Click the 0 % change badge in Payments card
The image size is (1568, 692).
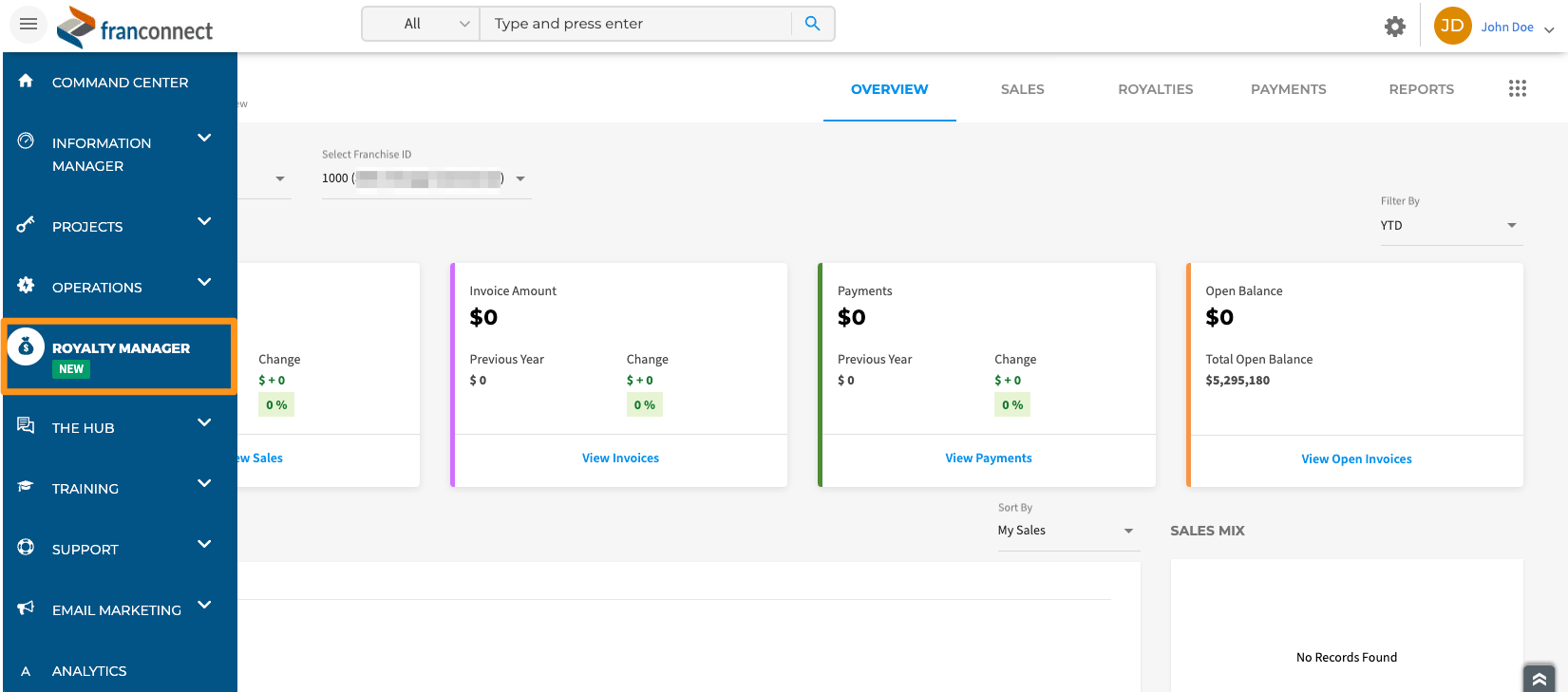coord(1012,405)
